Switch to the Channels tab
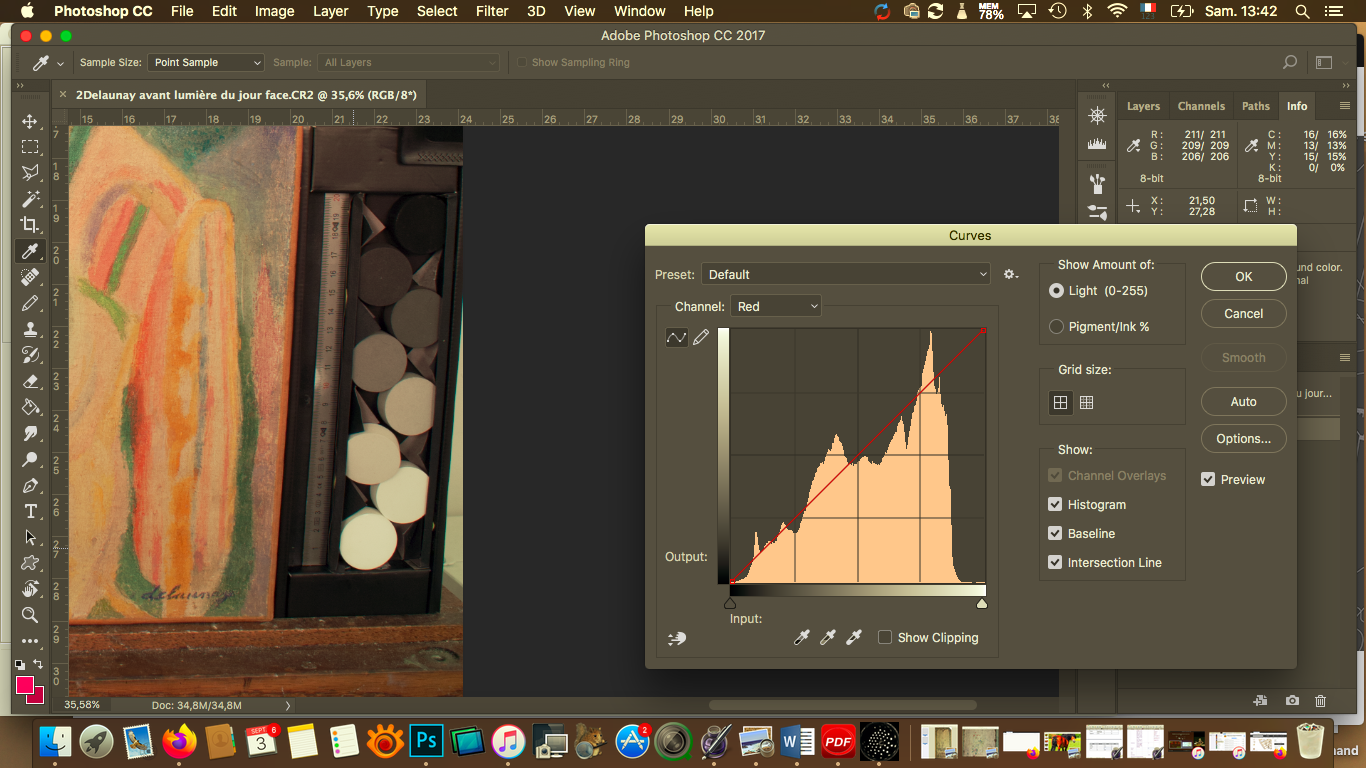Image resolution: width=1366 pixels, height=768 pixels. pyautogui.click(x=1201, y=106)
